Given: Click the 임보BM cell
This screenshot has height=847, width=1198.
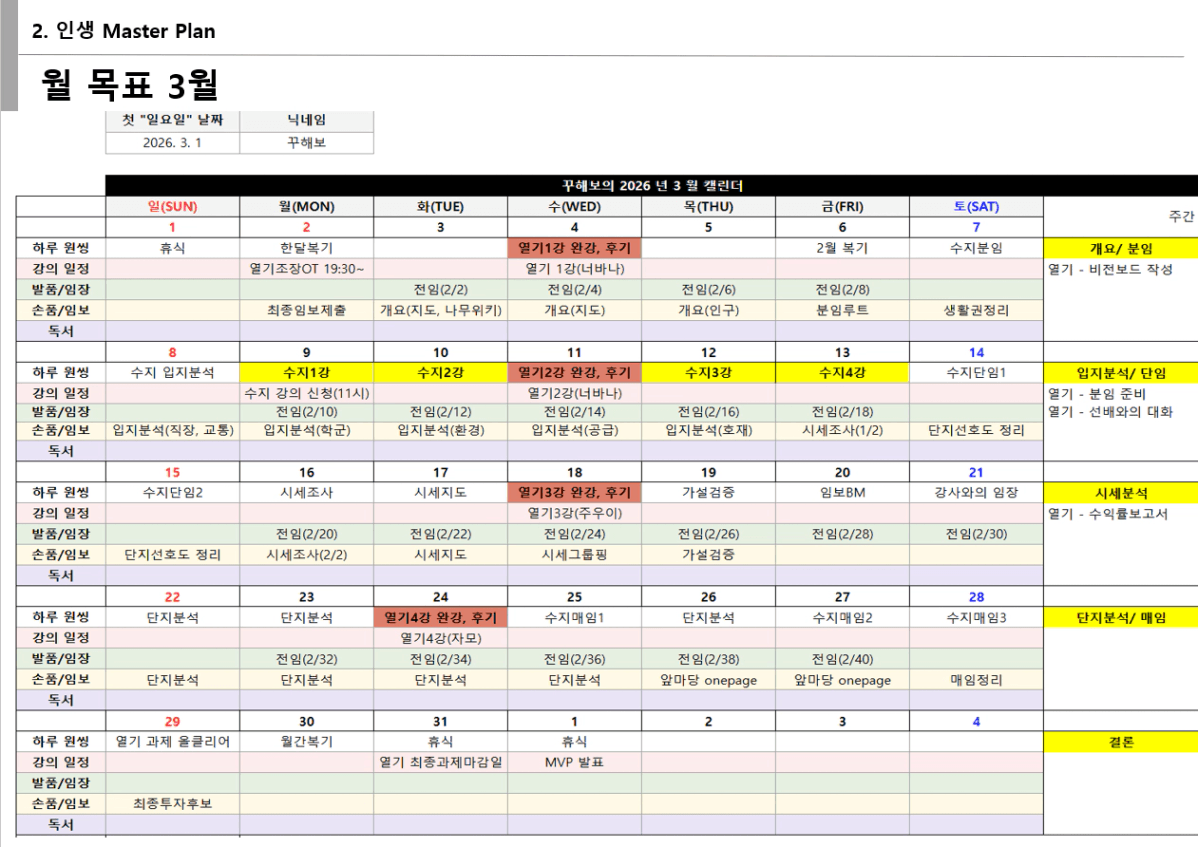Looking at the screenshot, I should [x=842, y=493].
